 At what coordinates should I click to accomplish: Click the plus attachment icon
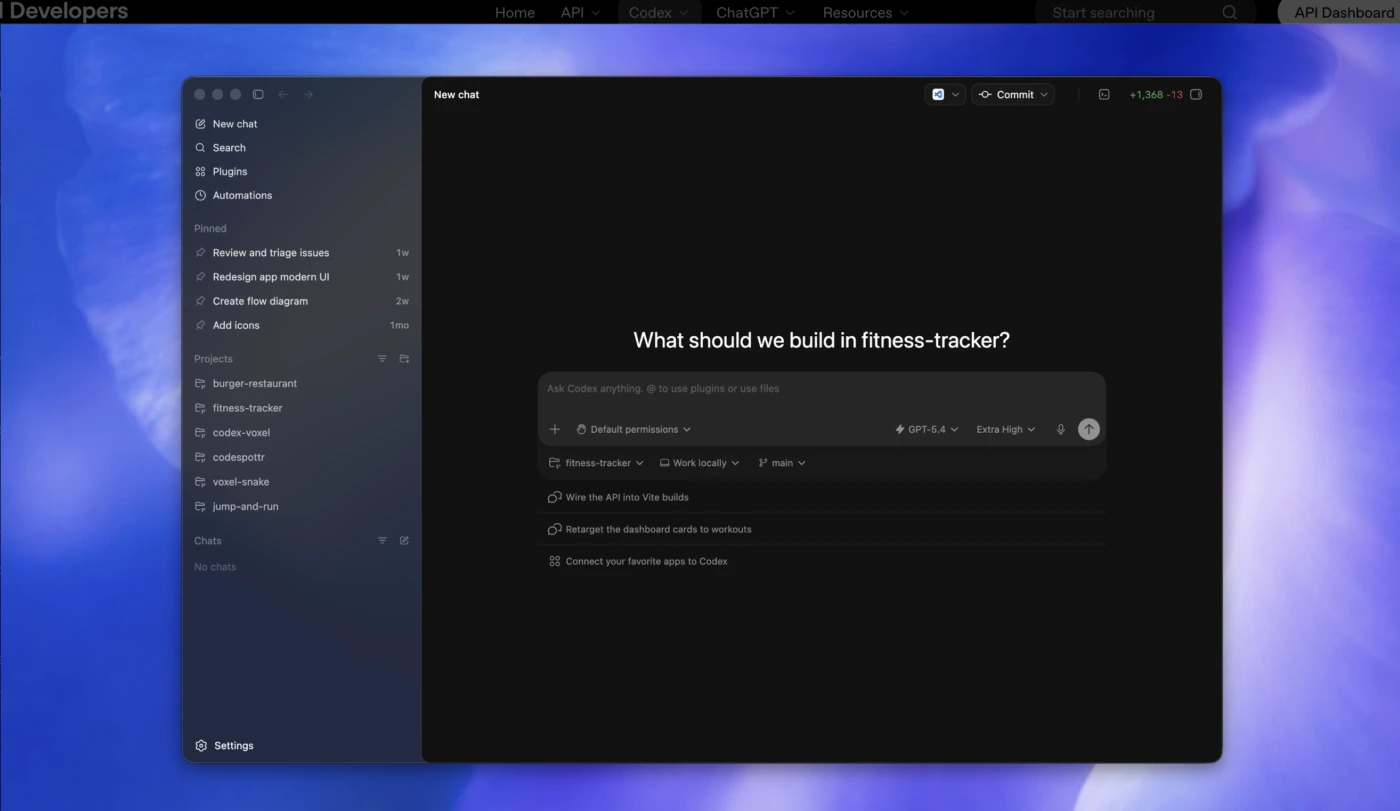tap(555, 430)
